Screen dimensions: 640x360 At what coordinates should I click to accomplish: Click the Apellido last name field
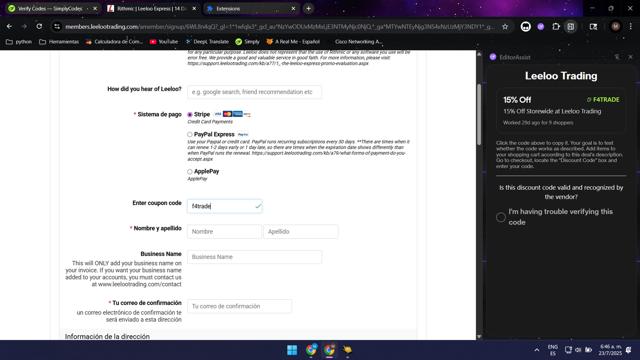300,231
